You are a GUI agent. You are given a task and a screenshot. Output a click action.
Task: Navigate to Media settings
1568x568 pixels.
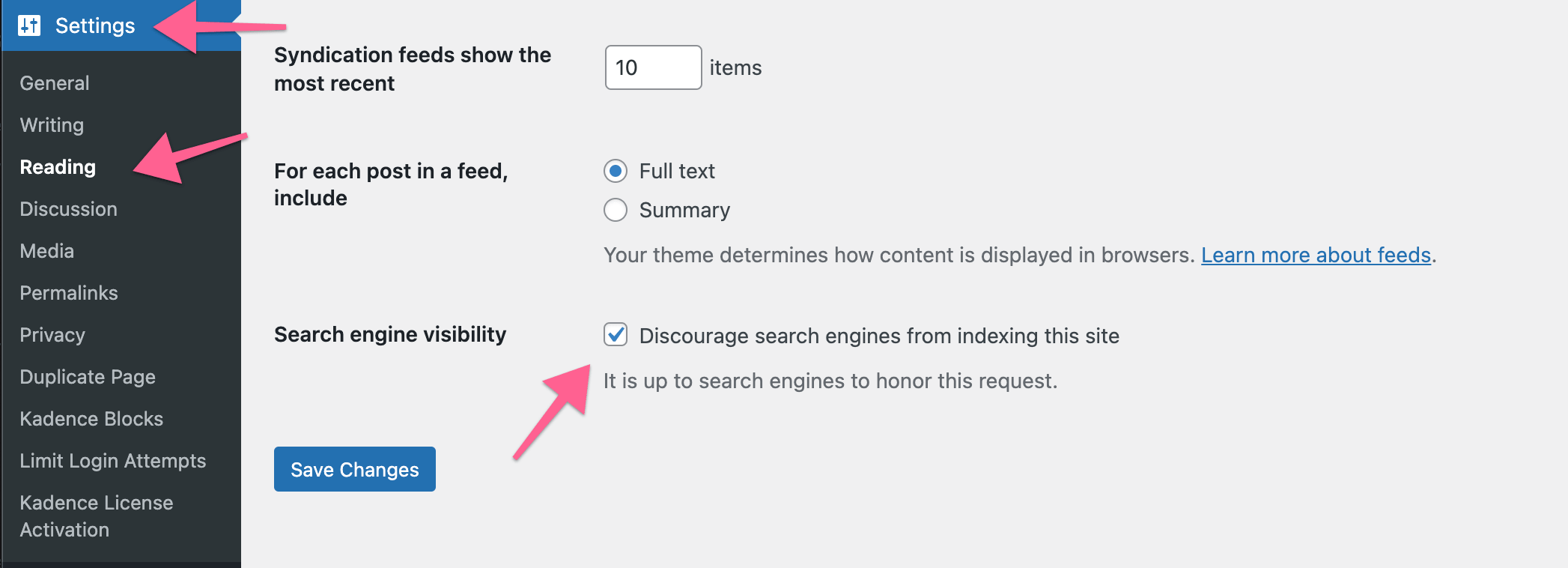point(46,251)
